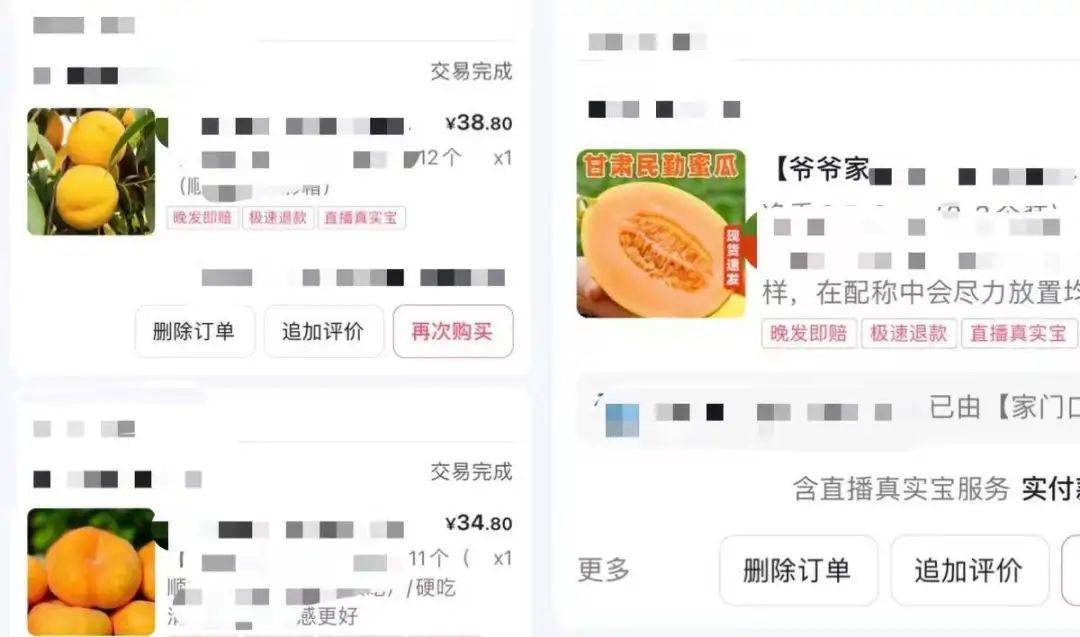Open the yellow peach product thumbnail
The width and height of the screenshot is (1080, 637).
[92, 171]
